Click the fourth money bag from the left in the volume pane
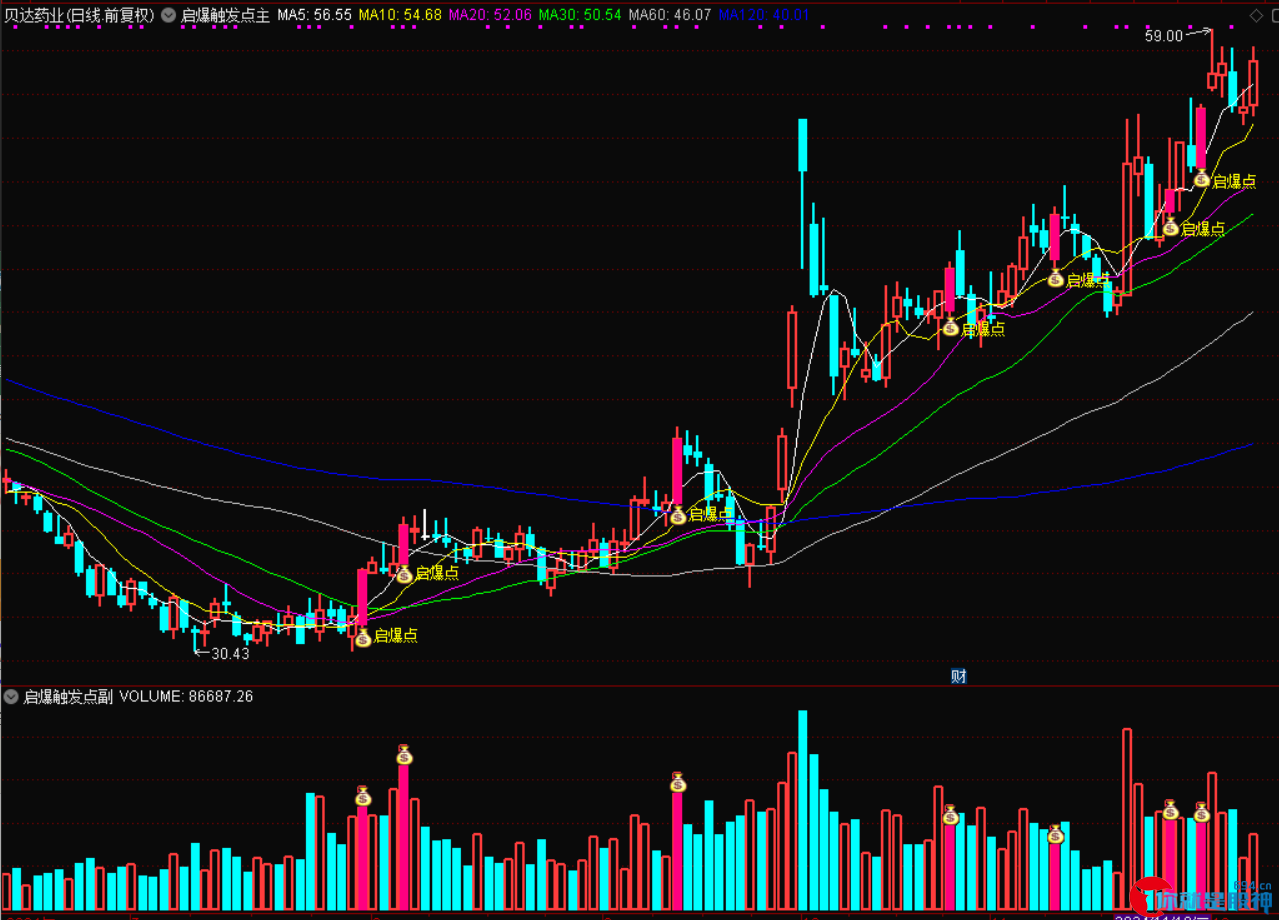The image size is (1279, 920). [950, 815]
